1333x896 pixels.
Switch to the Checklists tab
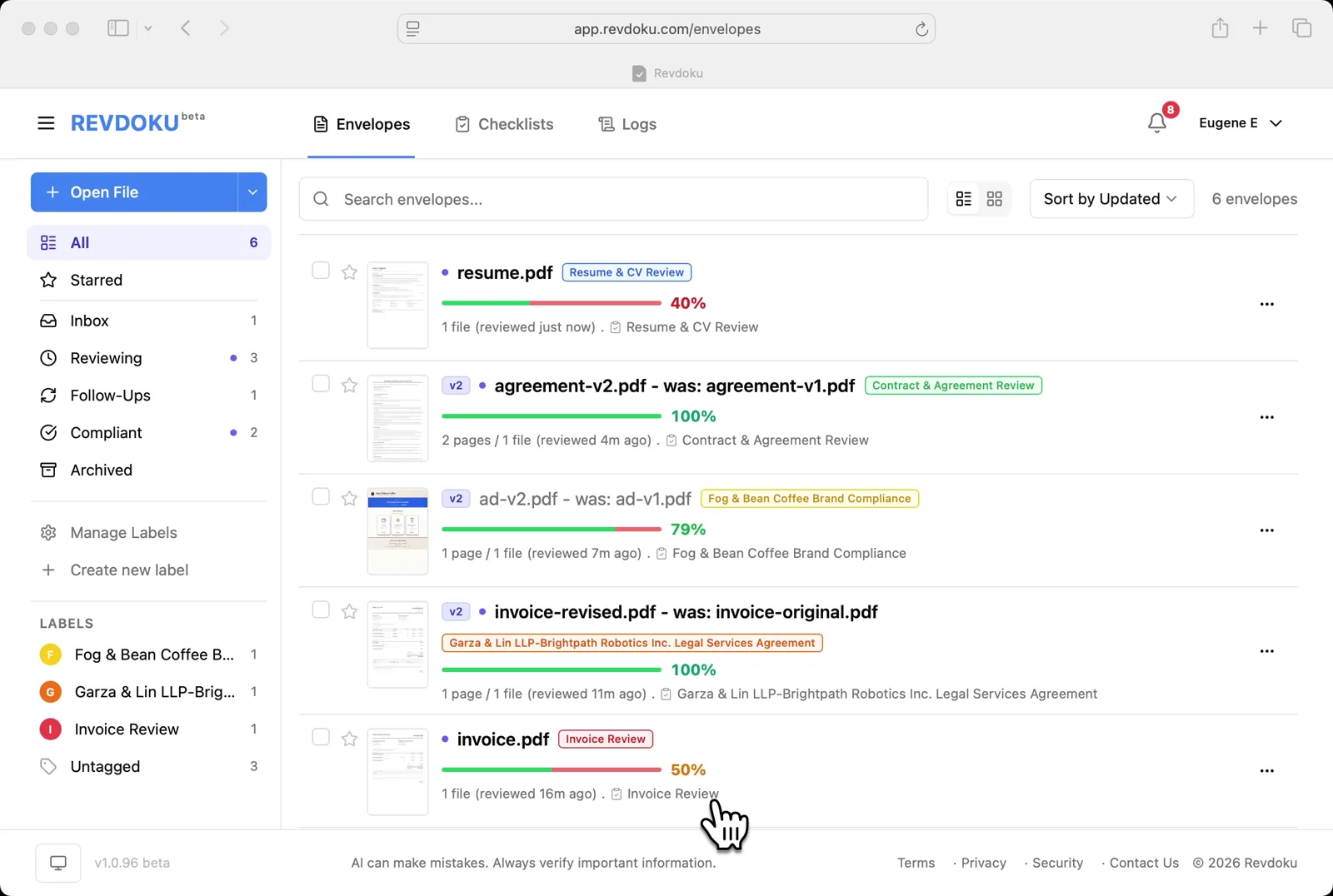pos(515,123)
